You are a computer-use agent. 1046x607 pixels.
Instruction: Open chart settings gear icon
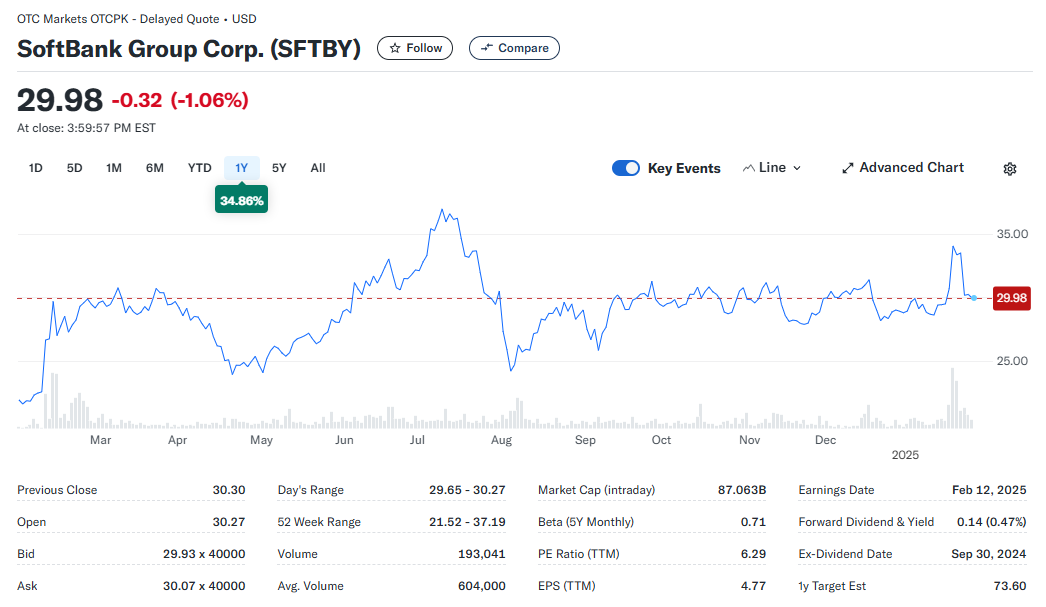click(1009, 169)
